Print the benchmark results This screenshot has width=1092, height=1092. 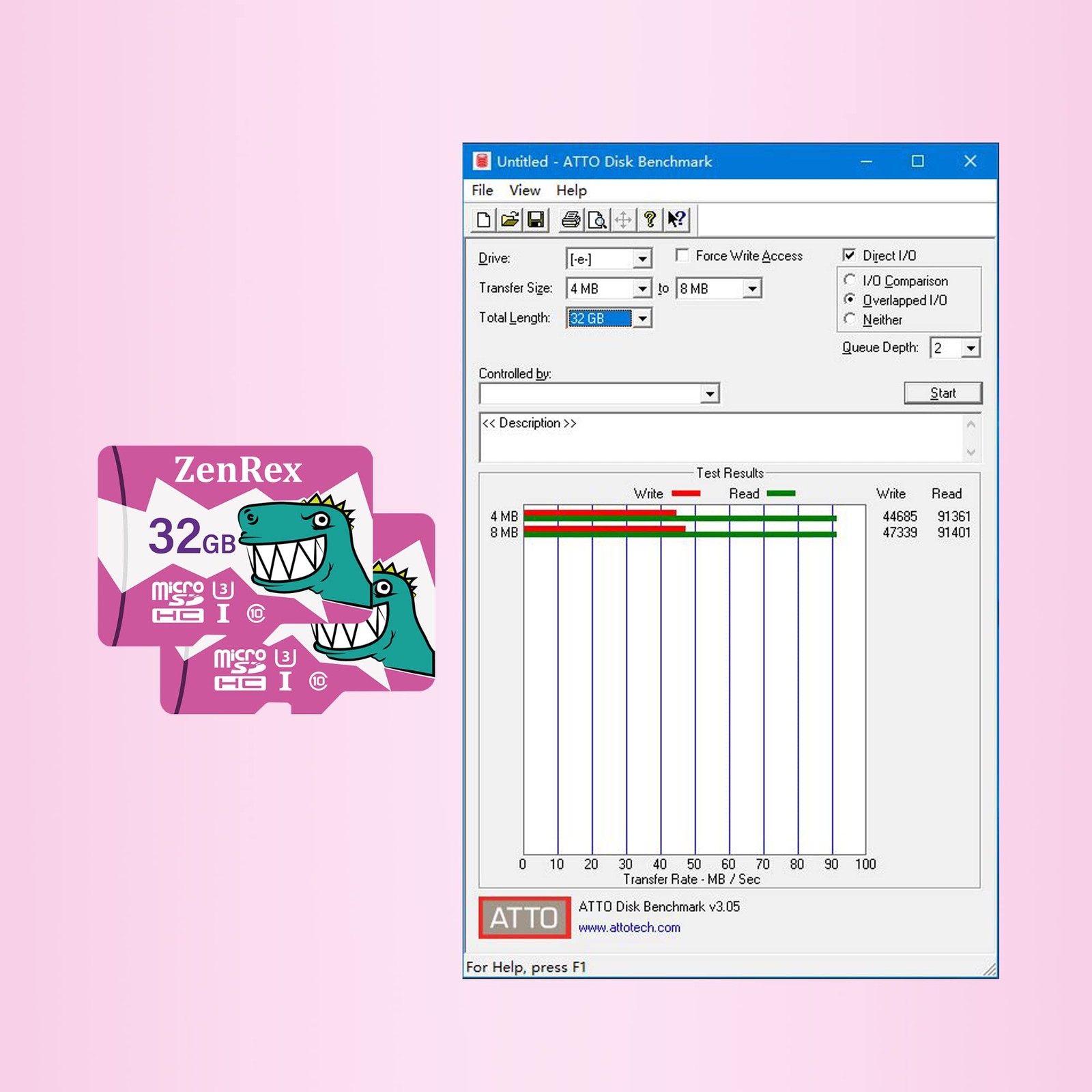pos(571,220)
